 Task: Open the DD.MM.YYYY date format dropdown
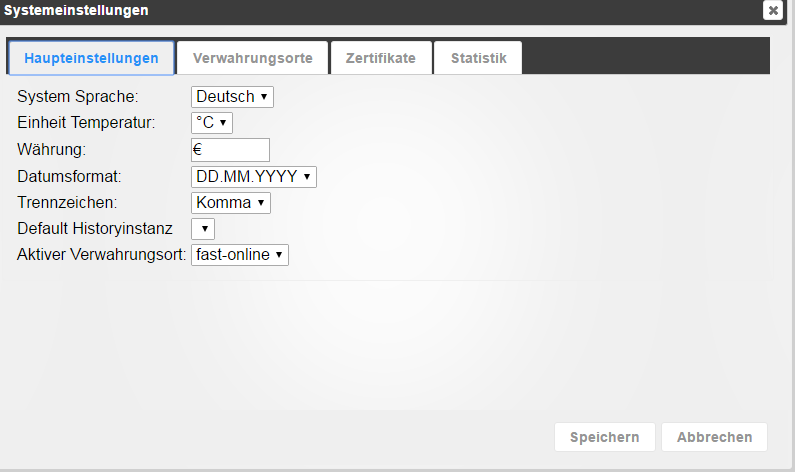254,177
